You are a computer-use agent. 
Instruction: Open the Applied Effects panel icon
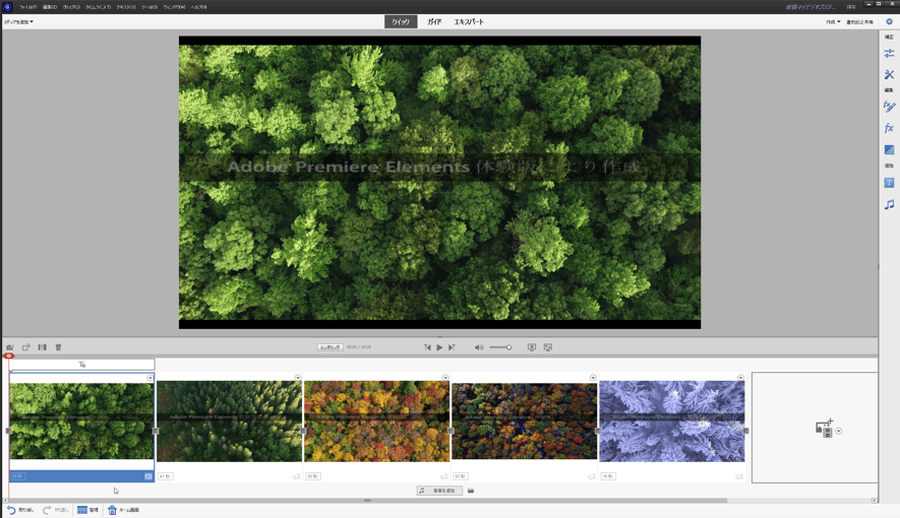click(x=889, y=106)
